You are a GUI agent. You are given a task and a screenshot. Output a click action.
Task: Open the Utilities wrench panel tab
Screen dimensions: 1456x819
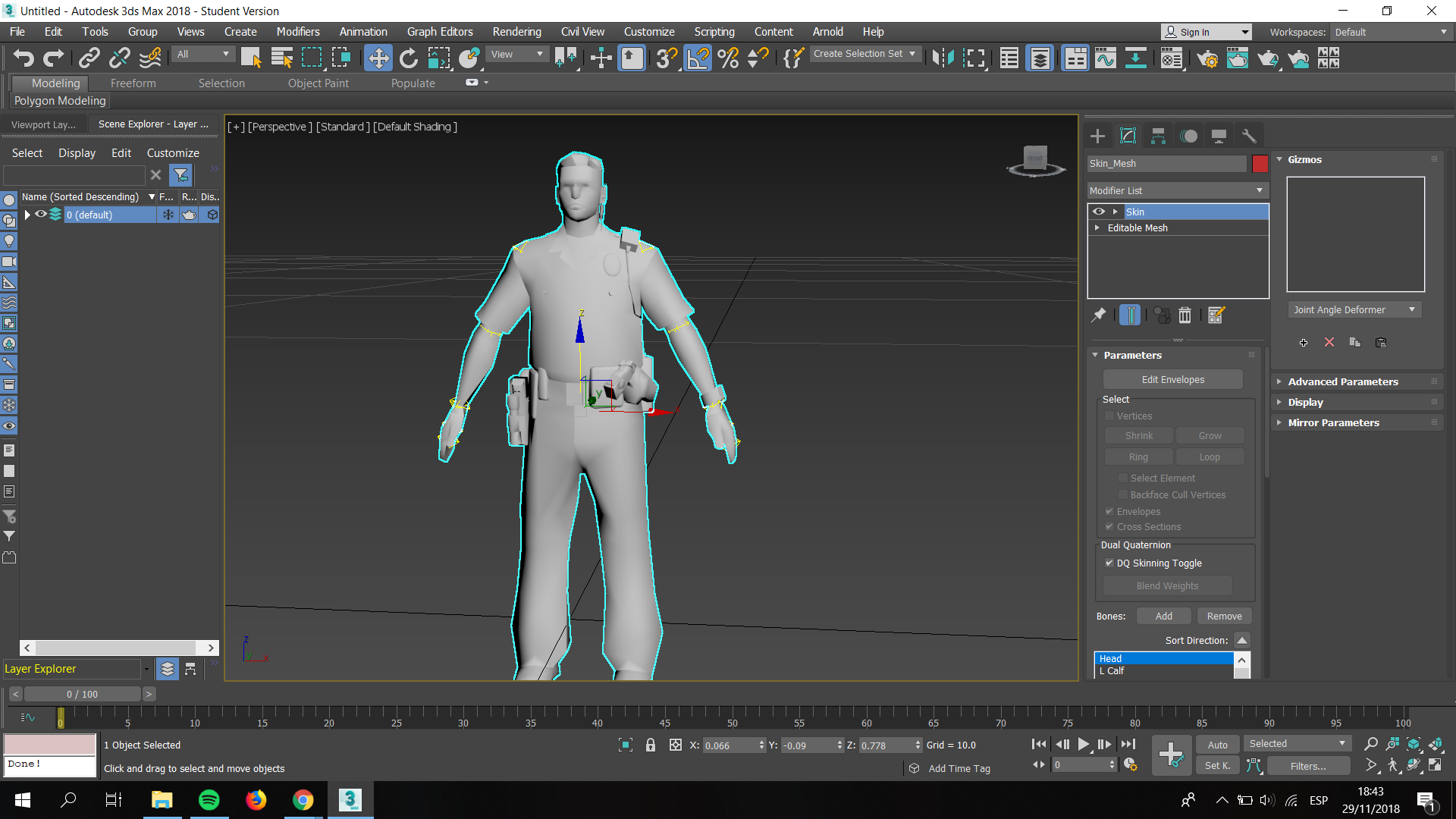click(x=1248, y=136)
